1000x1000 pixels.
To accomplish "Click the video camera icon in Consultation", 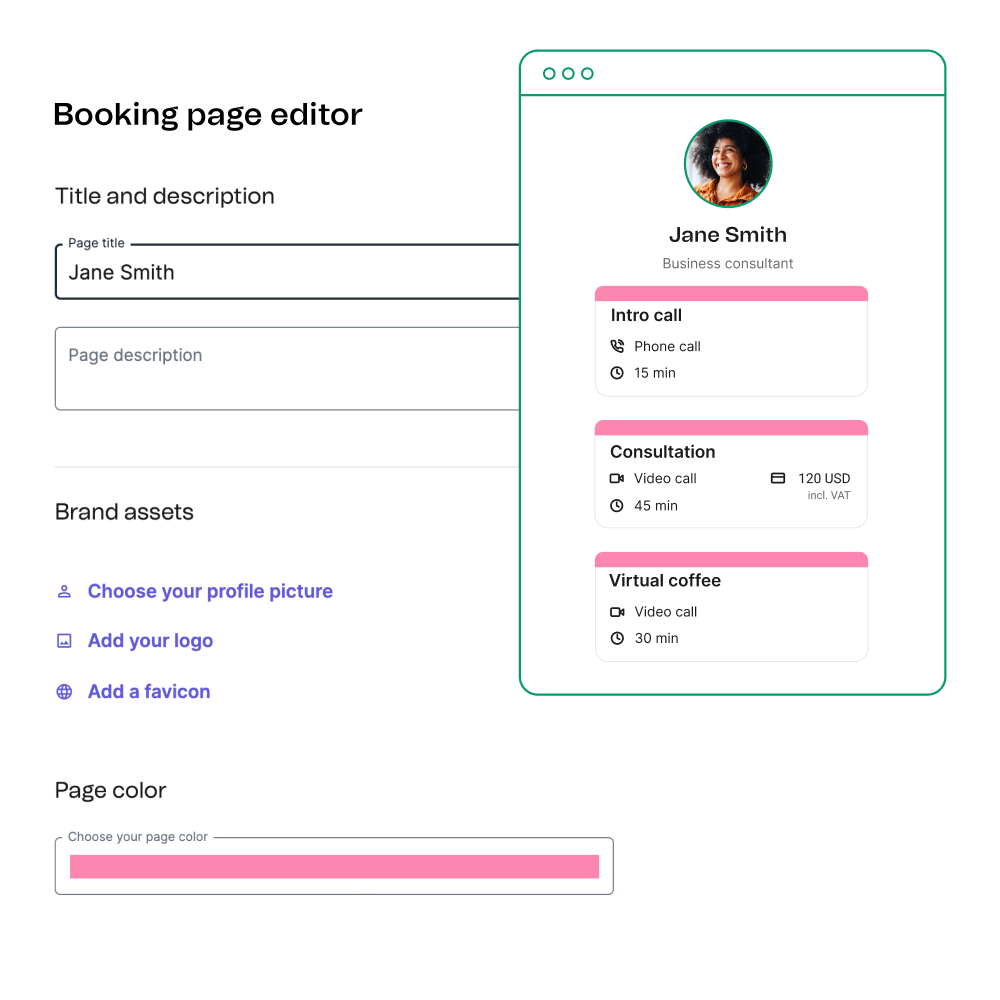I will point(617,478).
